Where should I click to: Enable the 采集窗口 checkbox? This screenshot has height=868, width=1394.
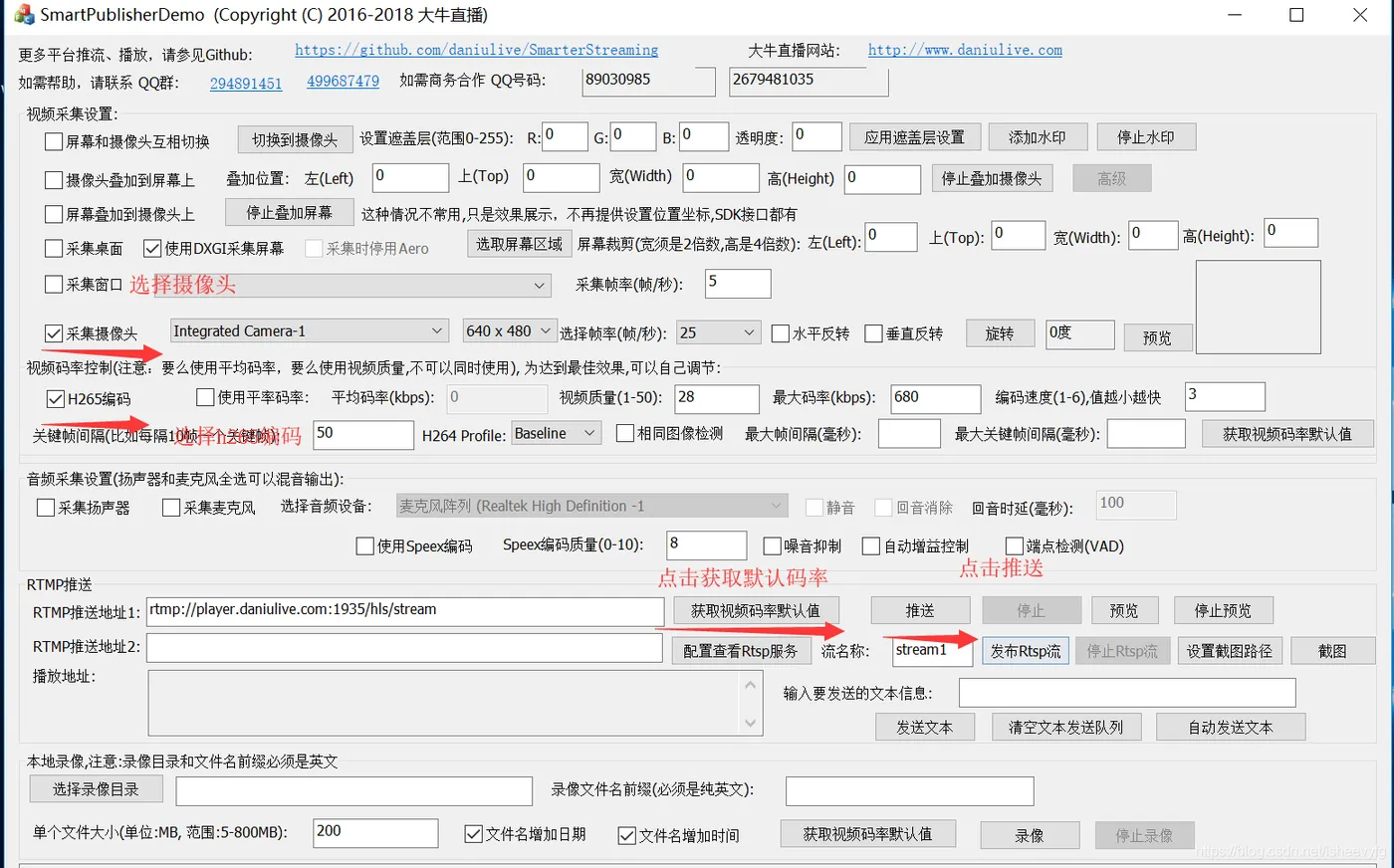coord(54,285)
